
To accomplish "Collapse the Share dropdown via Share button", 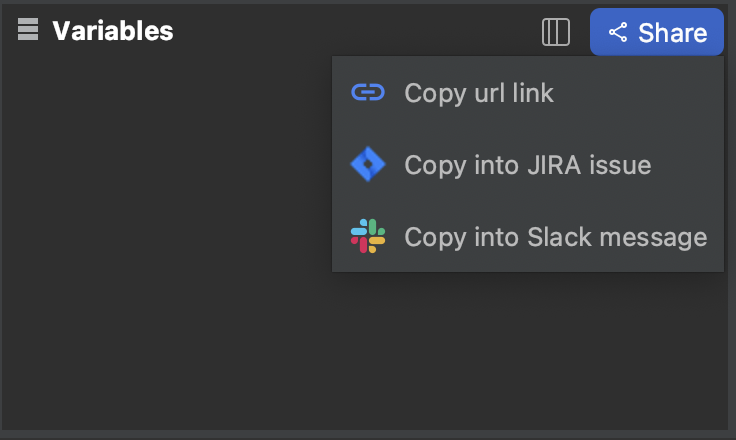I will coord(656,32).
